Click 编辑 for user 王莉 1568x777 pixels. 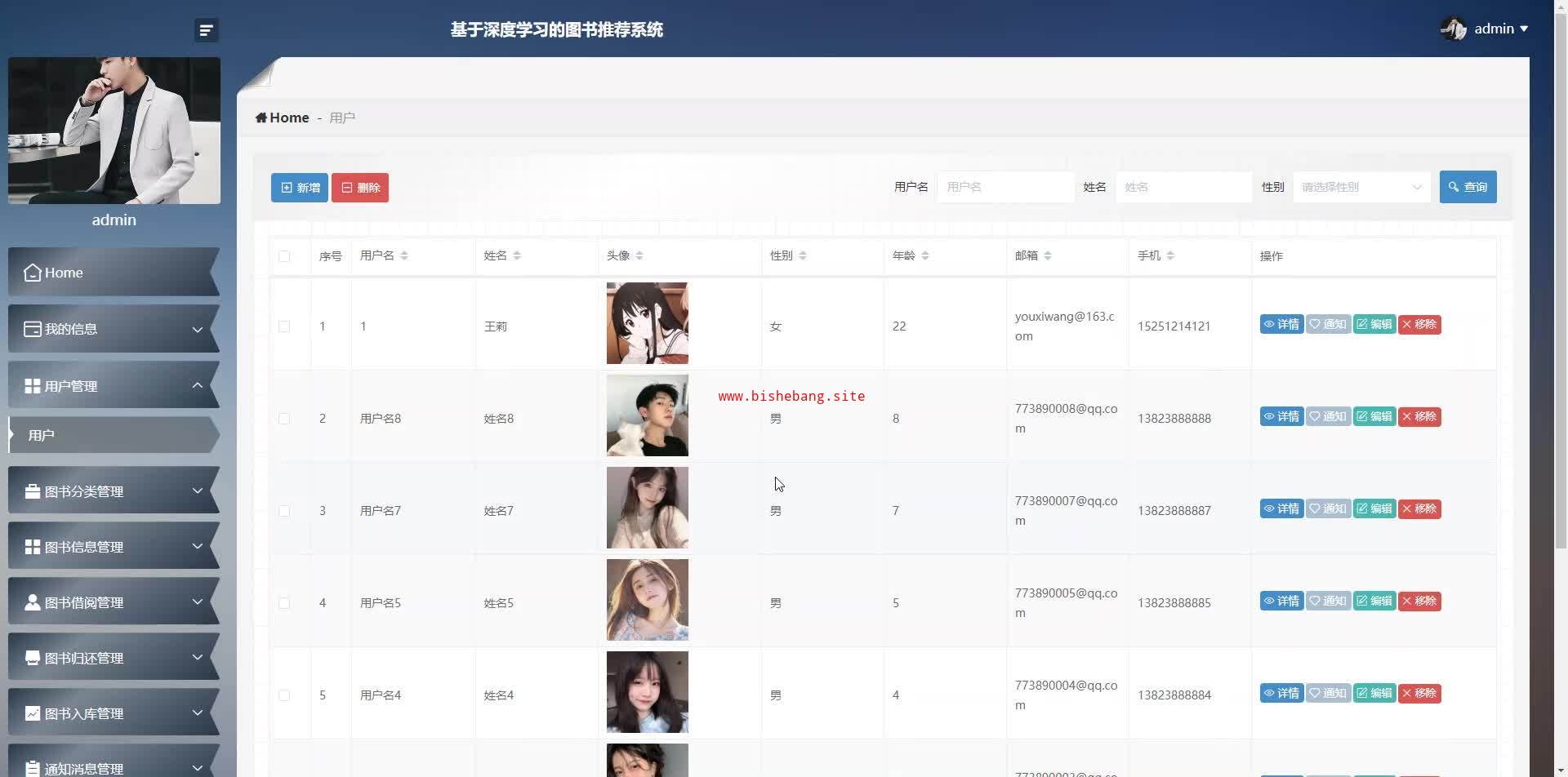click(x=1374, y=325)
